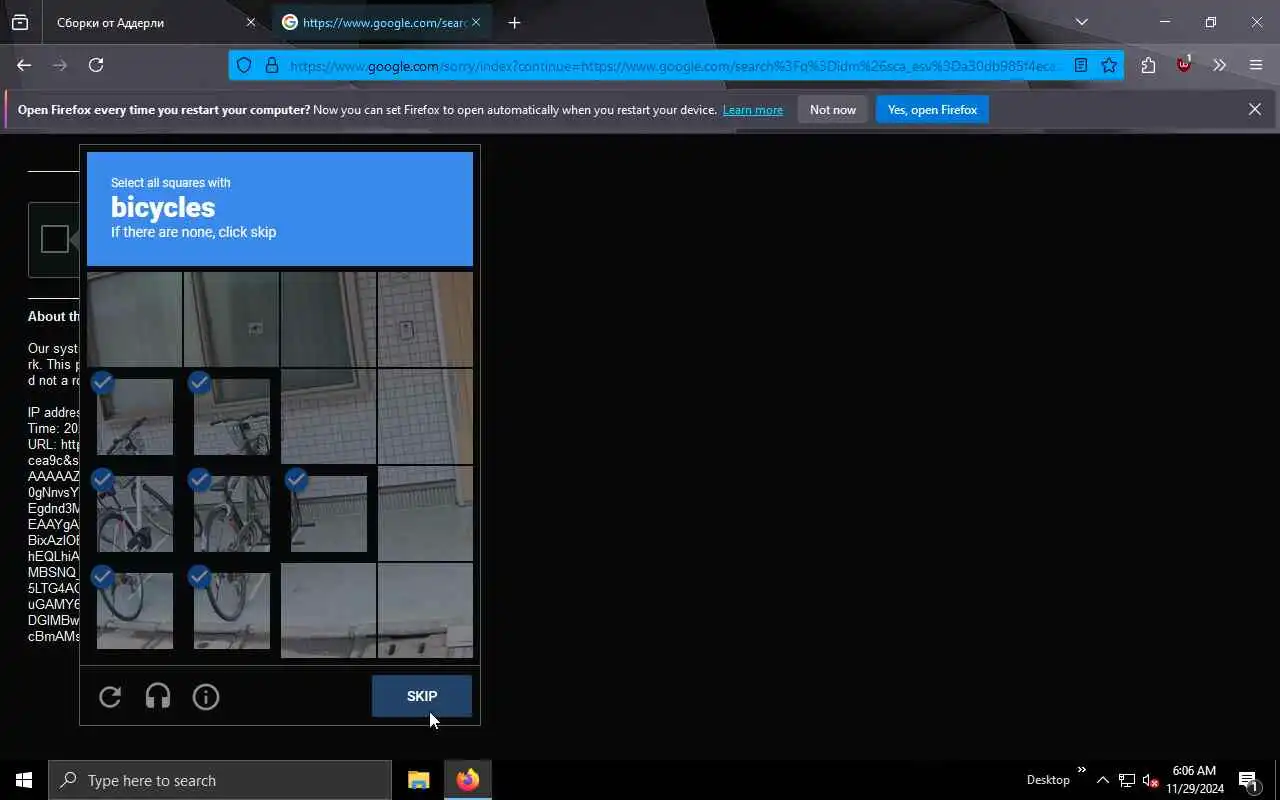Show hidden system tray icons
The width and height of the screenshot is (1280, 800).
1102,780
